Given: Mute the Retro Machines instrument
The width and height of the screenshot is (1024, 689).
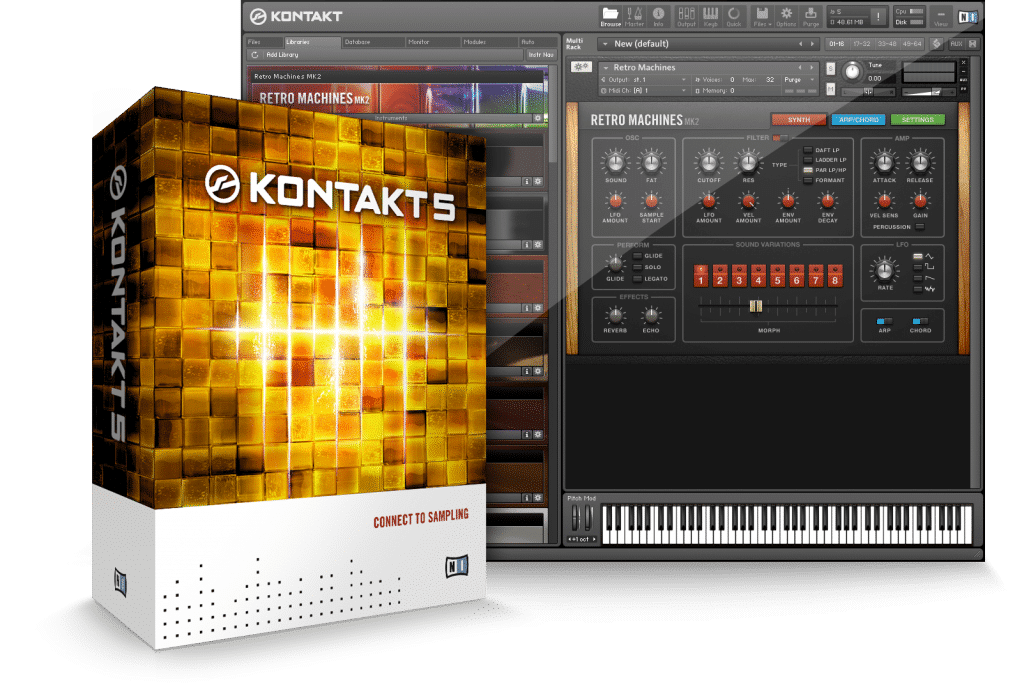Looking at the screenshot, I should (x=831, y=88).
